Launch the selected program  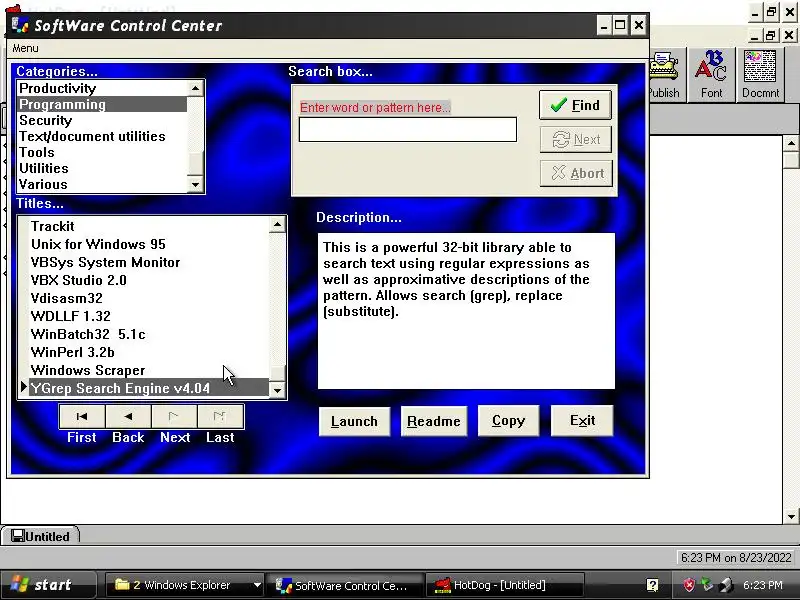354,421
